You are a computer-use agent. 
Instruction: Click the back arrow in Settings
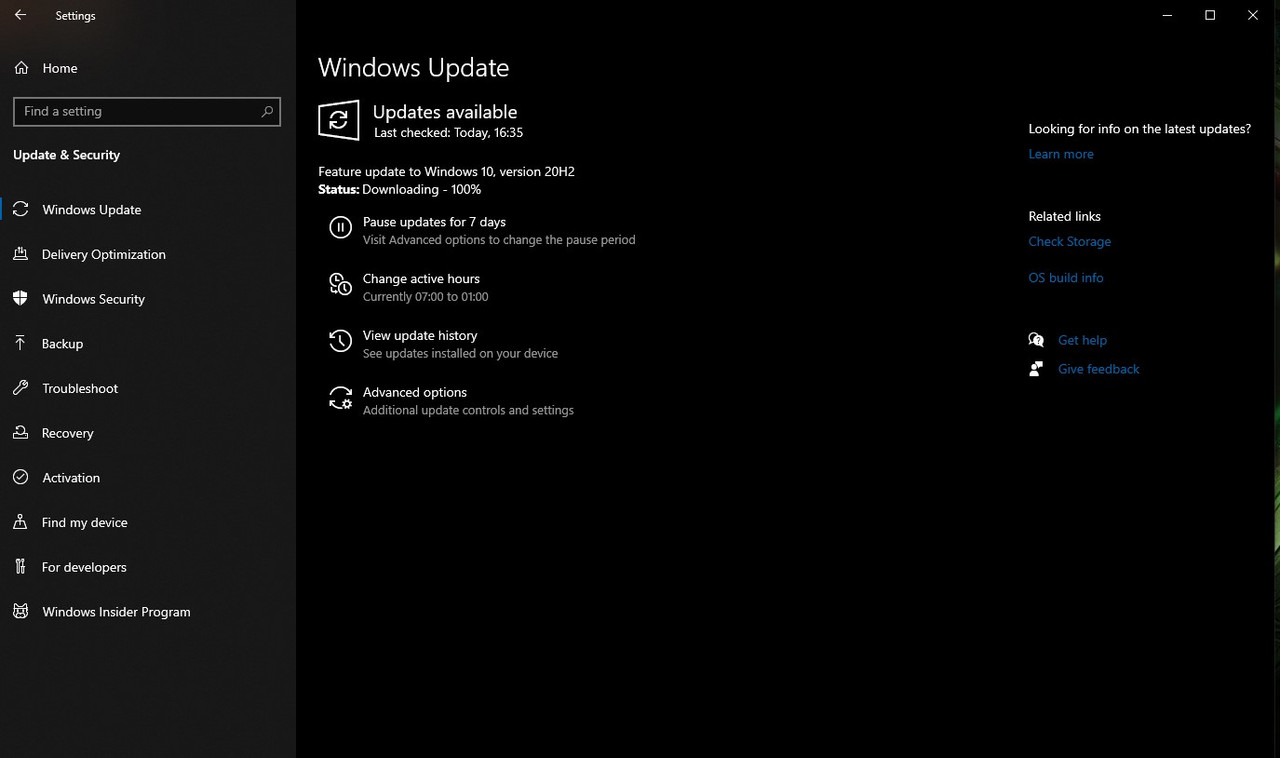20,15
